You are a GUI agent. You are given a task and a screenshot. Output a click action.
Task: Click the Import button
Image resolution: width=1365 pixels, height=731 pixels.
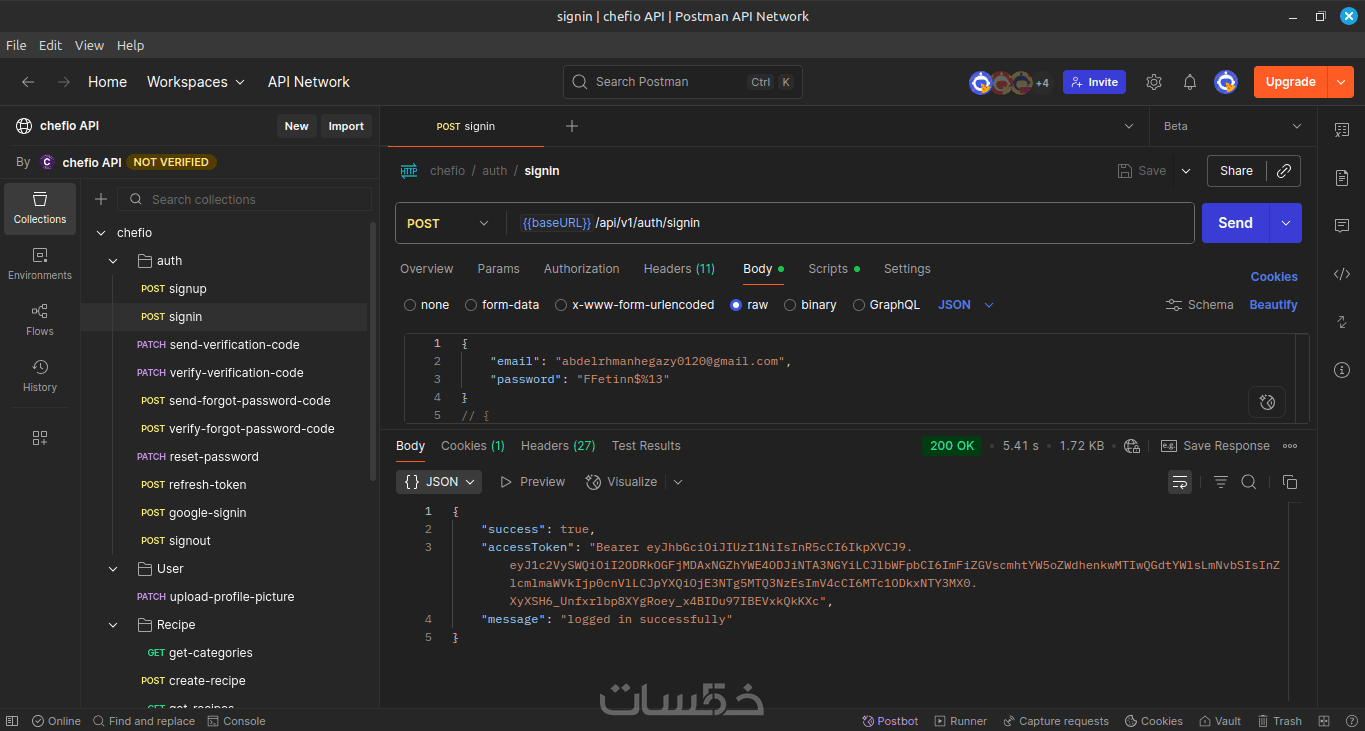(x=346, y=126)
